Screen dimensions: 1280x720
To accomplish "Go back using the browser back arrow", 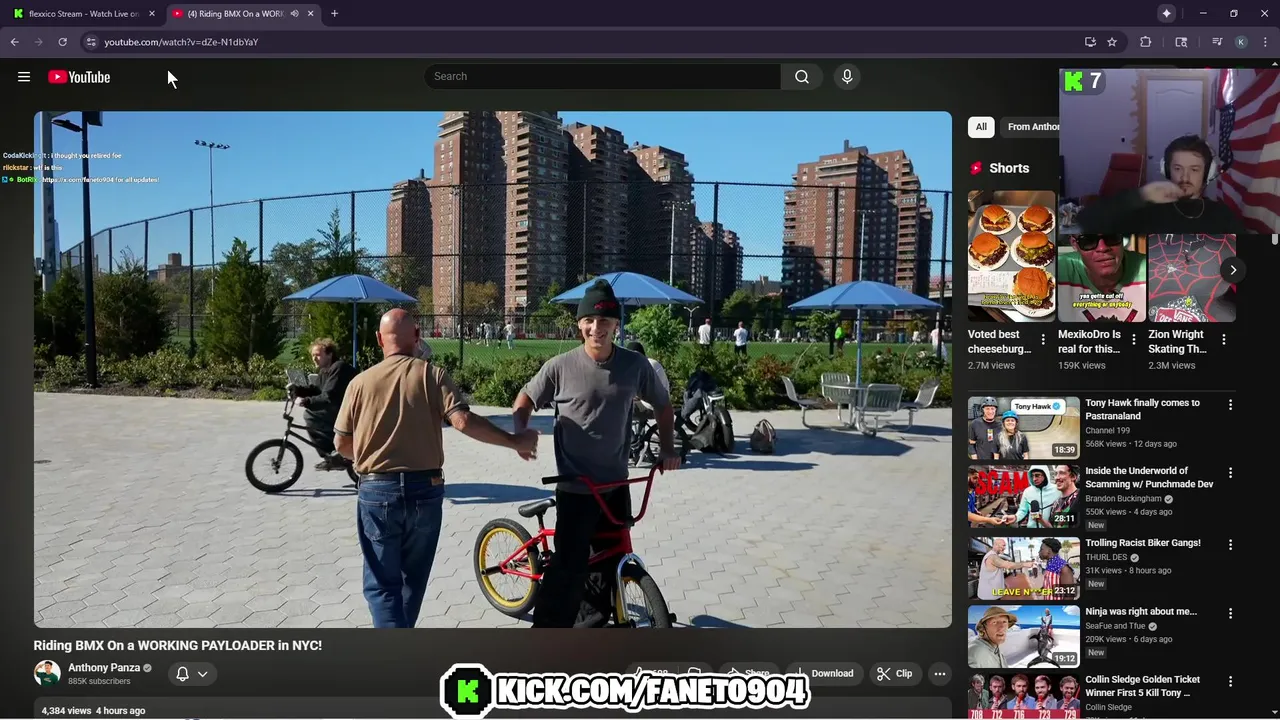I will click(15, 42).
